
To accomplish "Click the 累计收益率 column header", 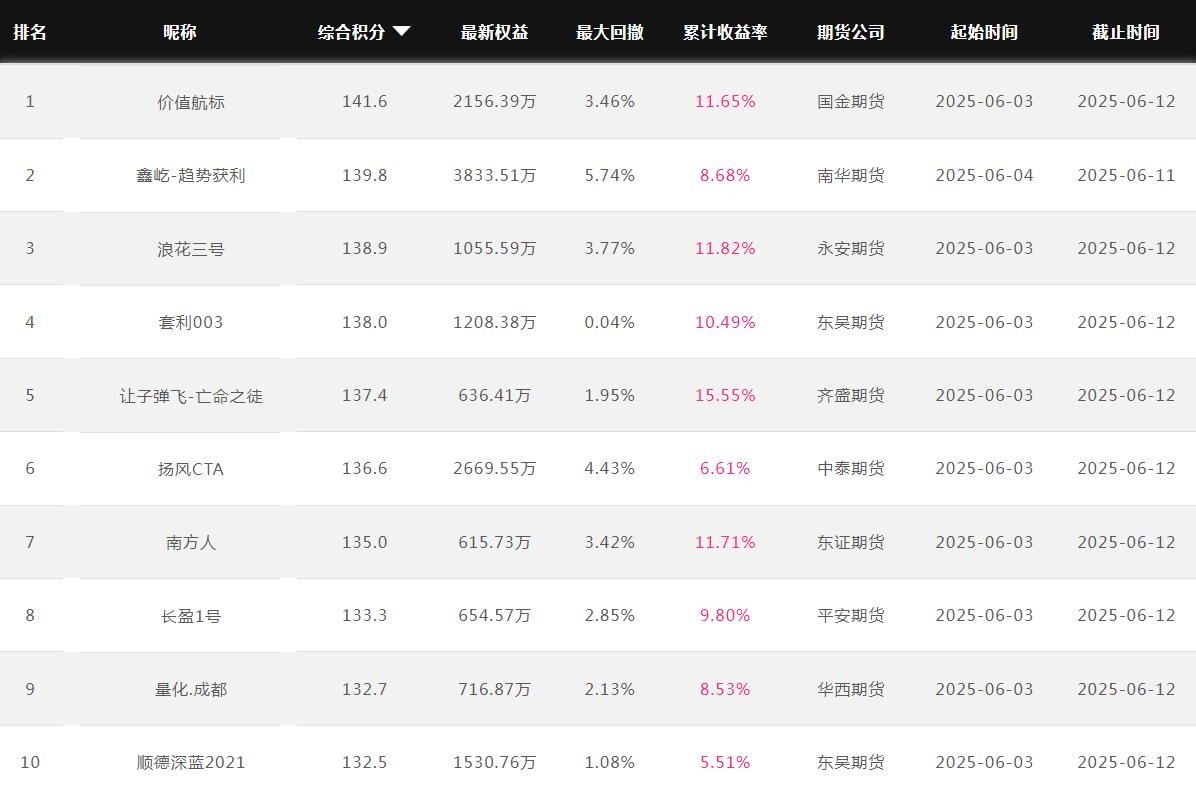I will pyautogui.click(x=725, y=32).
